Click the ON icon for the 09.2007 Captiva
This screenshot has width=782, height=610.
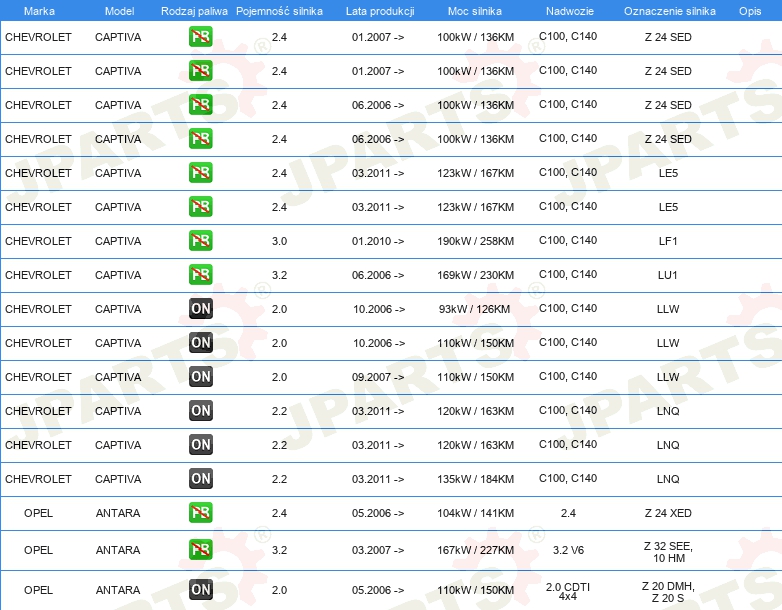(x=201, y=377)
